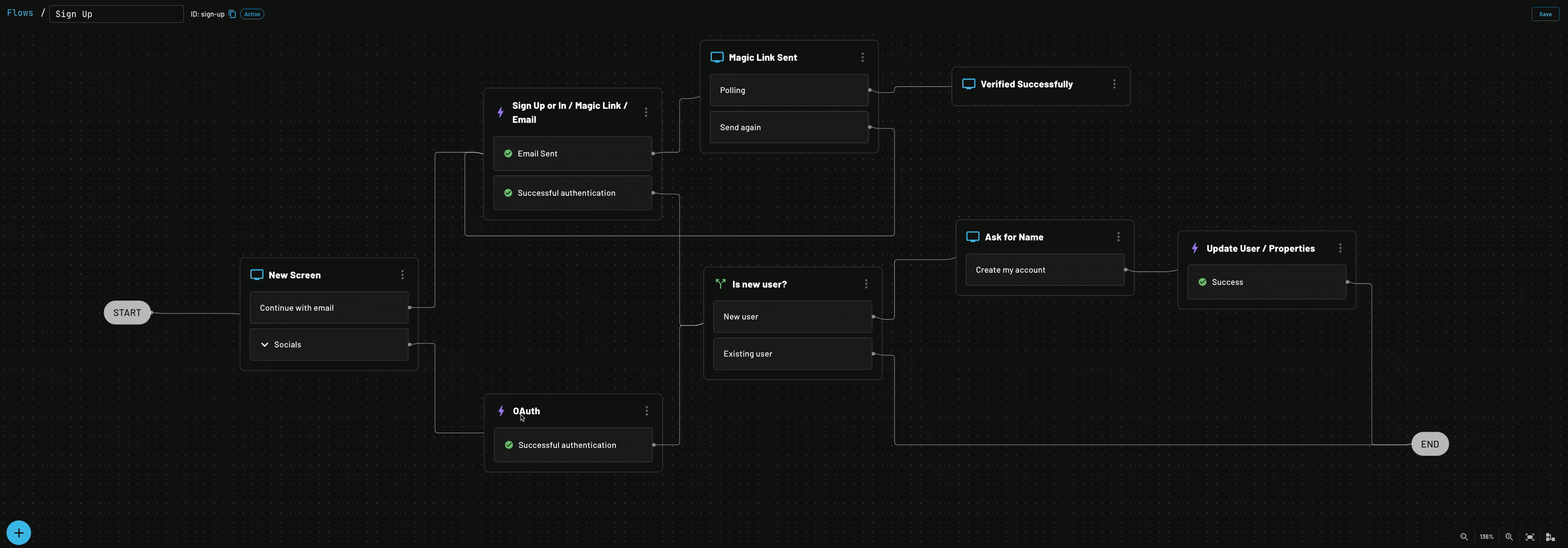Image resolution: width=1568 pixels, height=548 pixels.
Task: Click the blue plus add-step button
Action: tap(19, 533)
